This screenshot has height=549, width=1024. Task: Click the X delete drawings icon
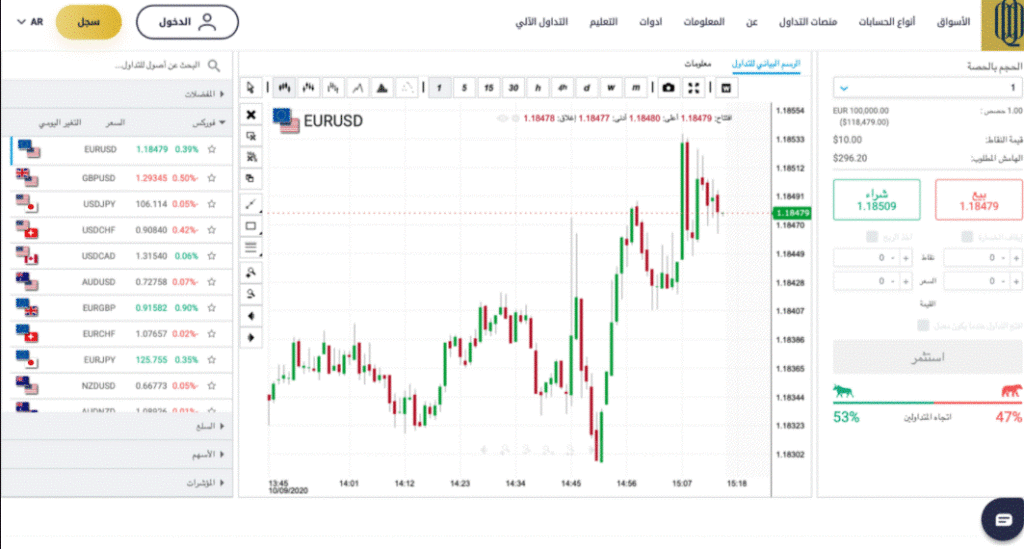(251, 115)
